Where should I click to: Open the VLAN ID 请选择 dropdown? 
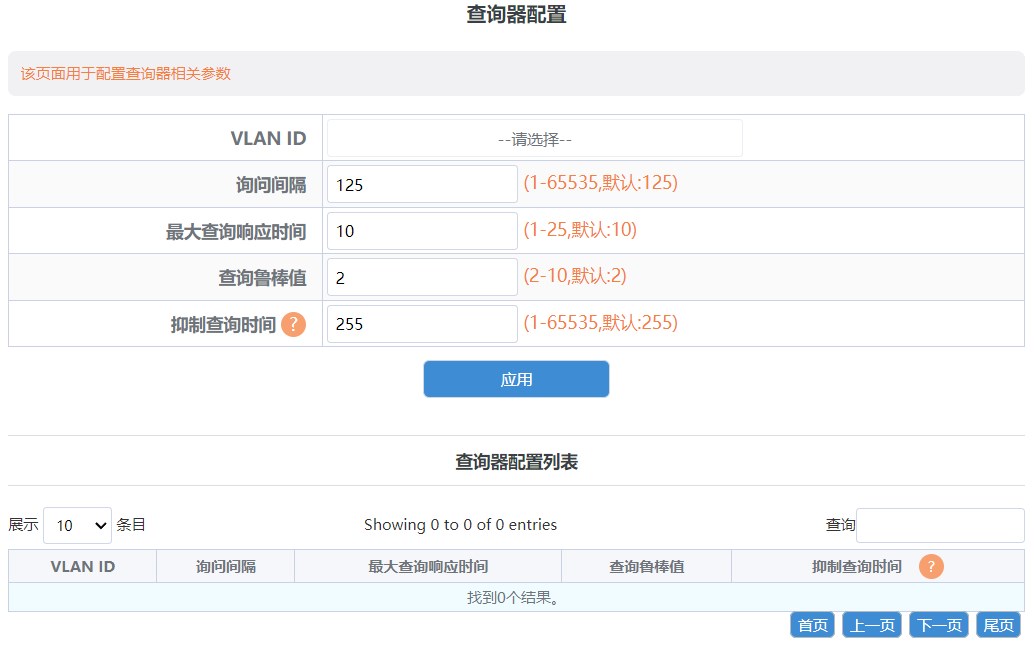coord(535,138)
